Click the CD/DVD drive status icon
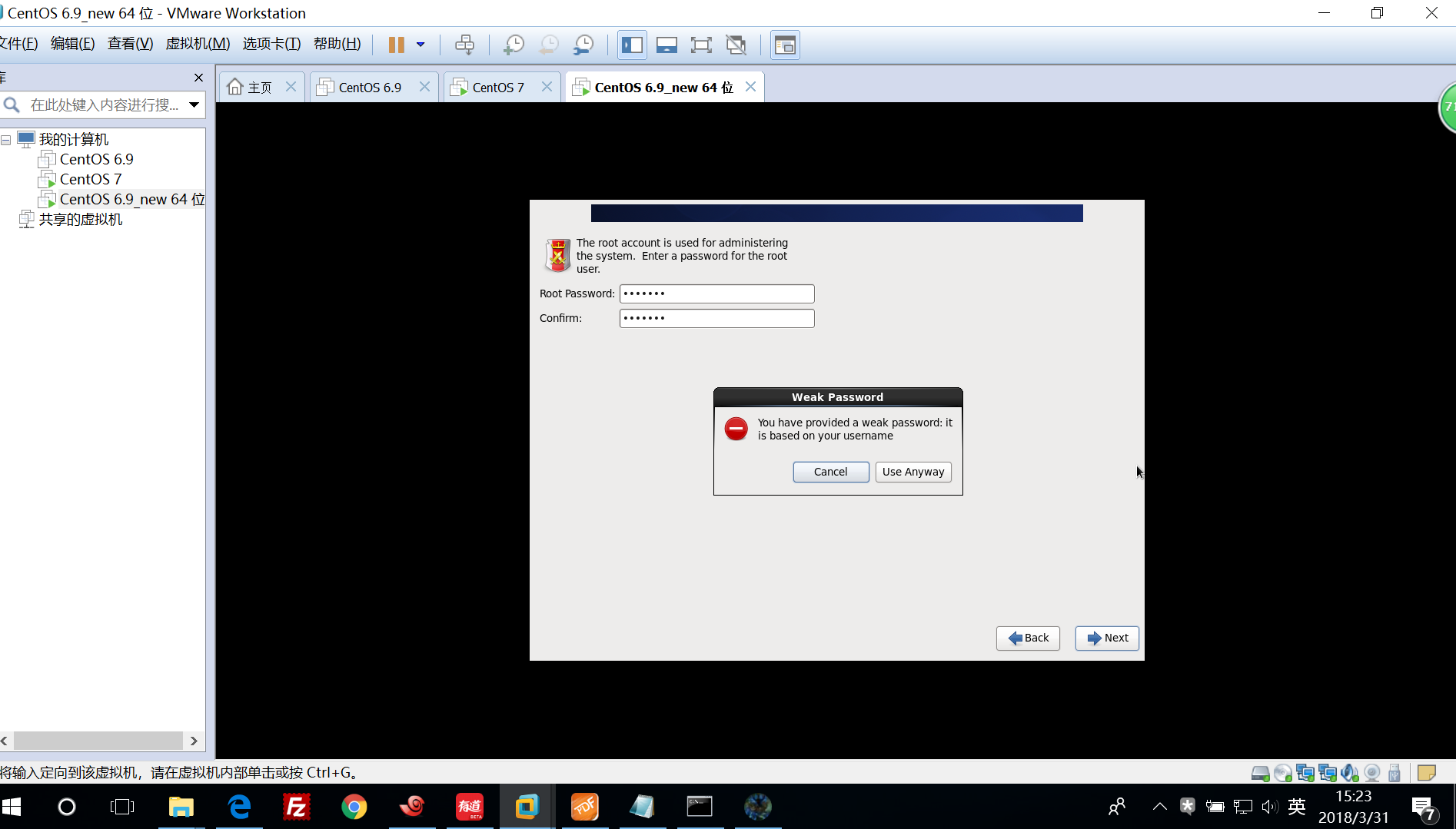The image size is (1456, 829). point(1282,773)
